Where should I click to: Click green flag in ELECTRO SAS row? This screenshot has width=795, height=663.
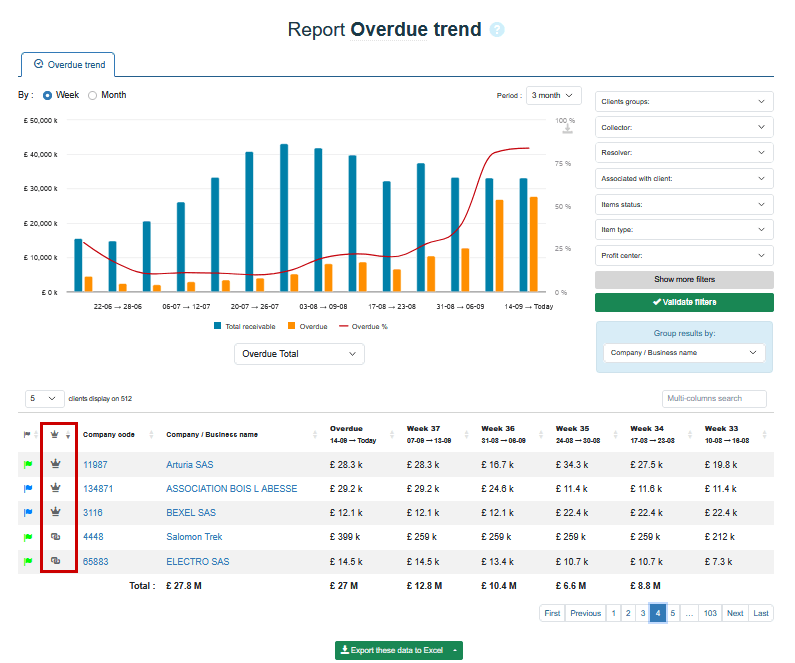pos(28,561)
